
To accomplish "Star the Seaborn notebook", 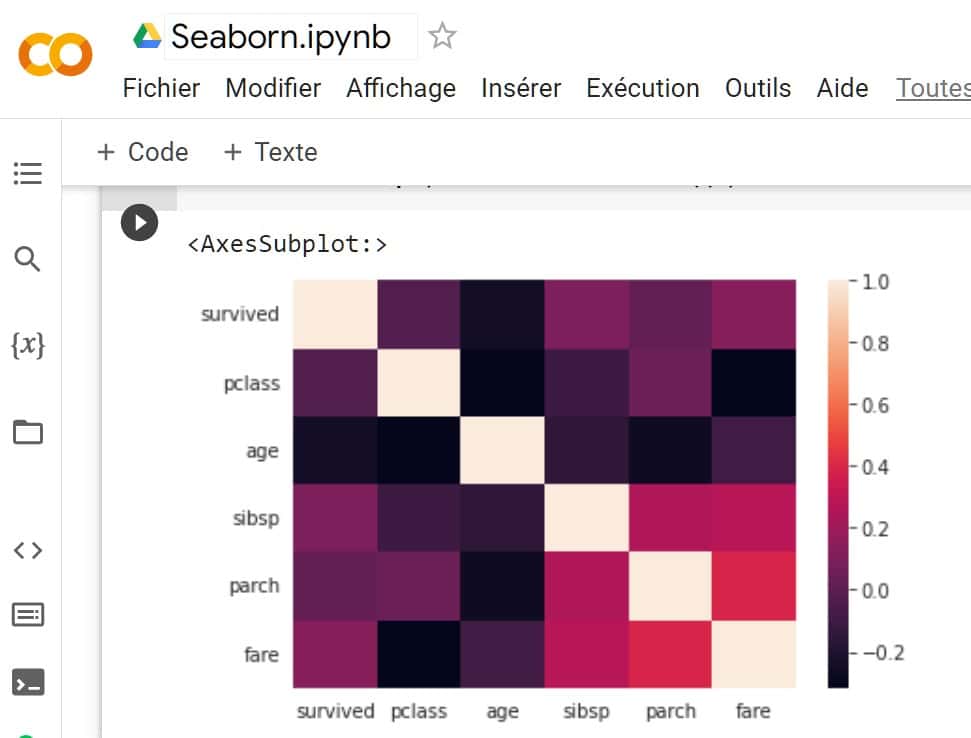I will tap(441, 35).
